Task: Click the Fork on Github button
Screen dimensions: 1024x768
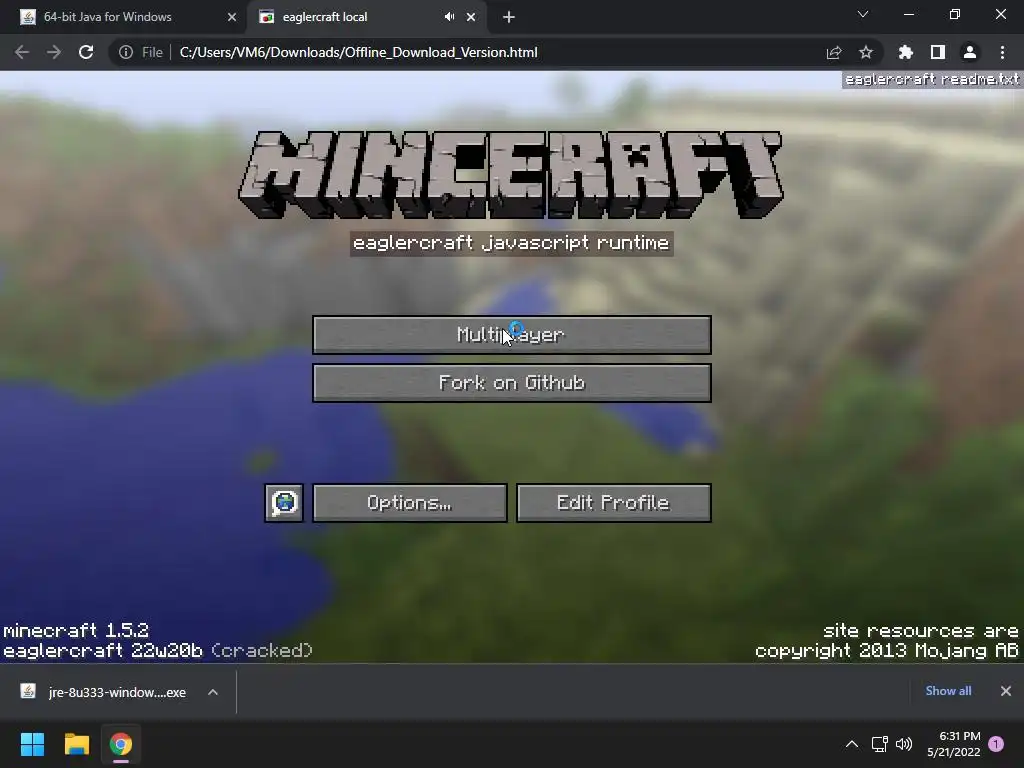Action: tap(511, 383)
